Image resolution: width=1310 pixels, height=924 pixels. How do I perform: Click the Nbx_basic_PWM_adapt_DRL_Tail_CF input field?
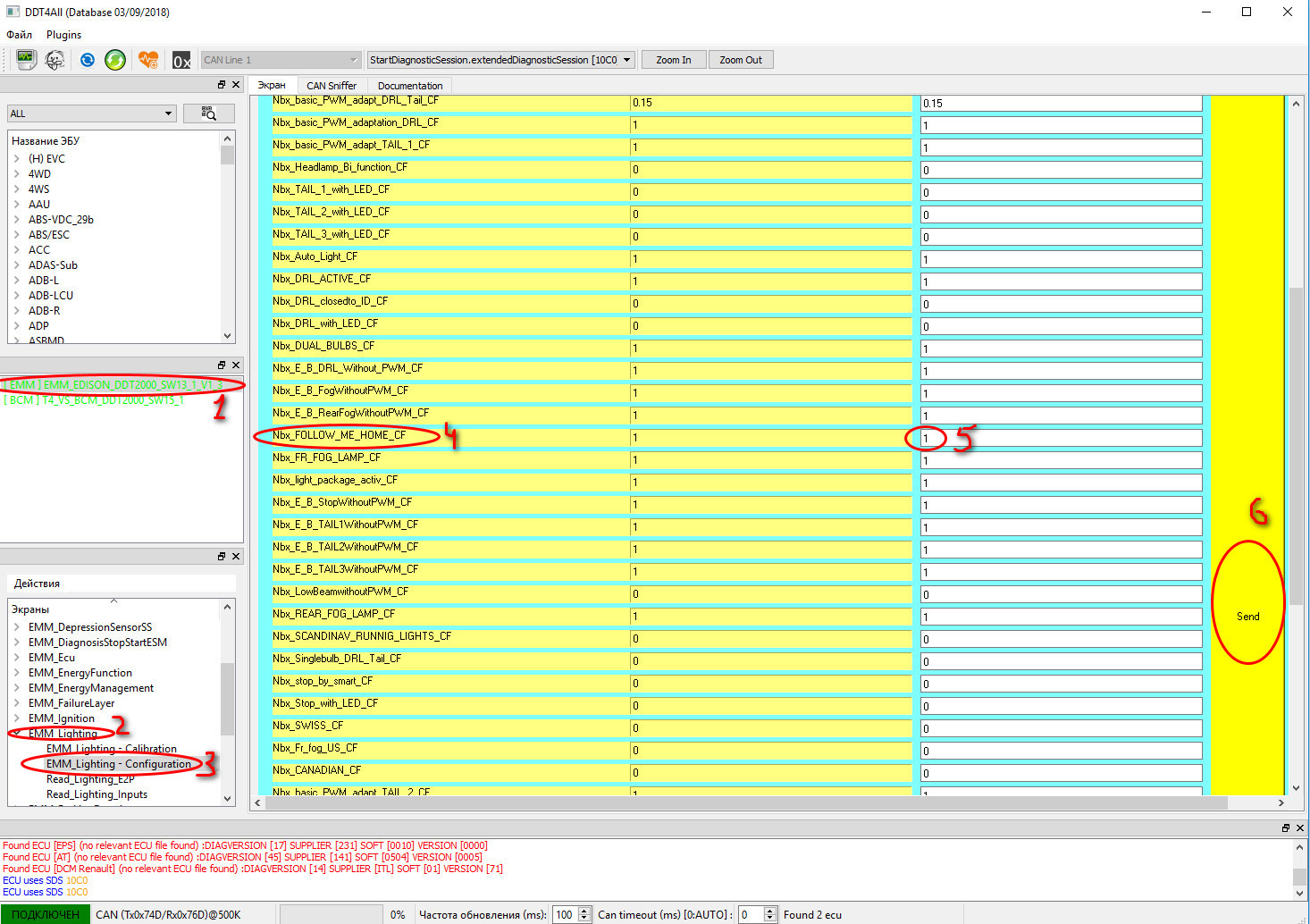pos(1062,103)
